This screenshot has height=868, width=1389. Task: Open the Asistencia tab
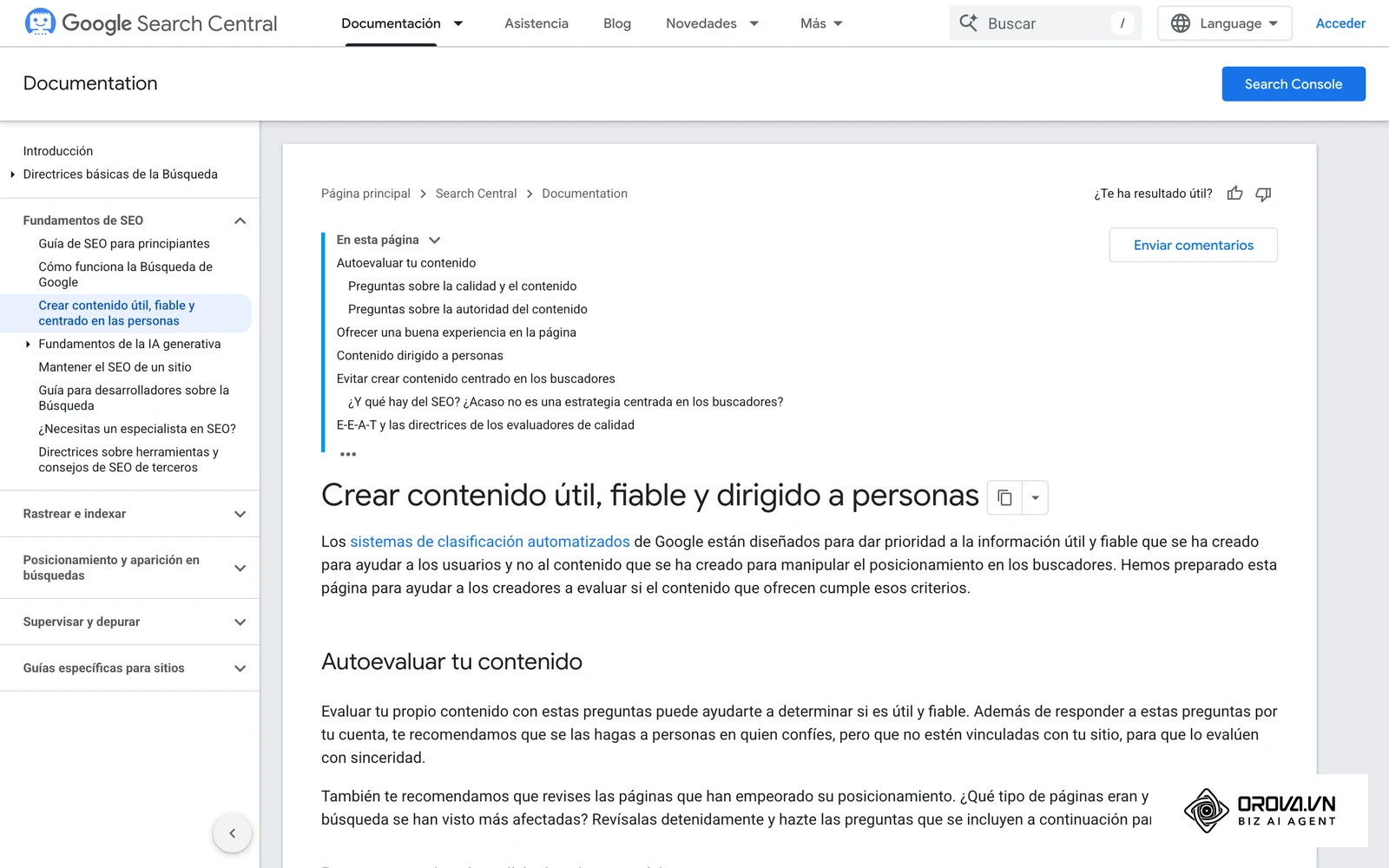click(x=537, y=23)
